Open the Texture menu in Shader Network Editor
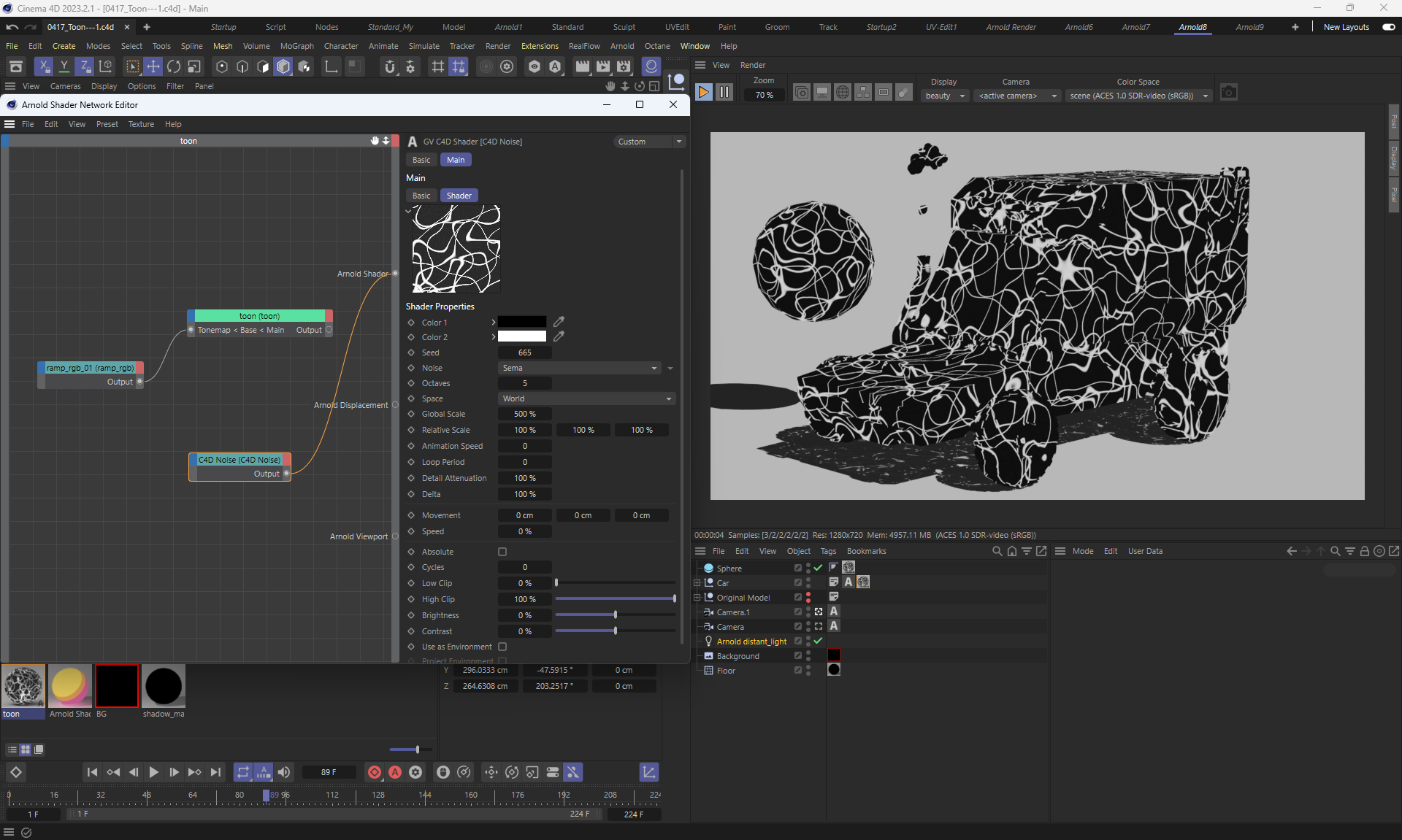 point(141,124)
